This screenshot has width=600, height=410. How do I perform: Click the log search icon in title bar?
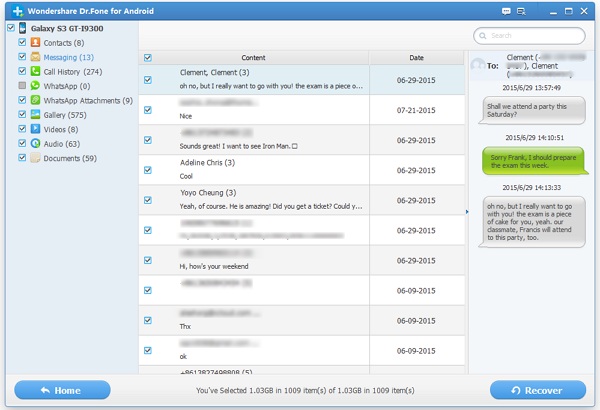(x=521, y=11)
